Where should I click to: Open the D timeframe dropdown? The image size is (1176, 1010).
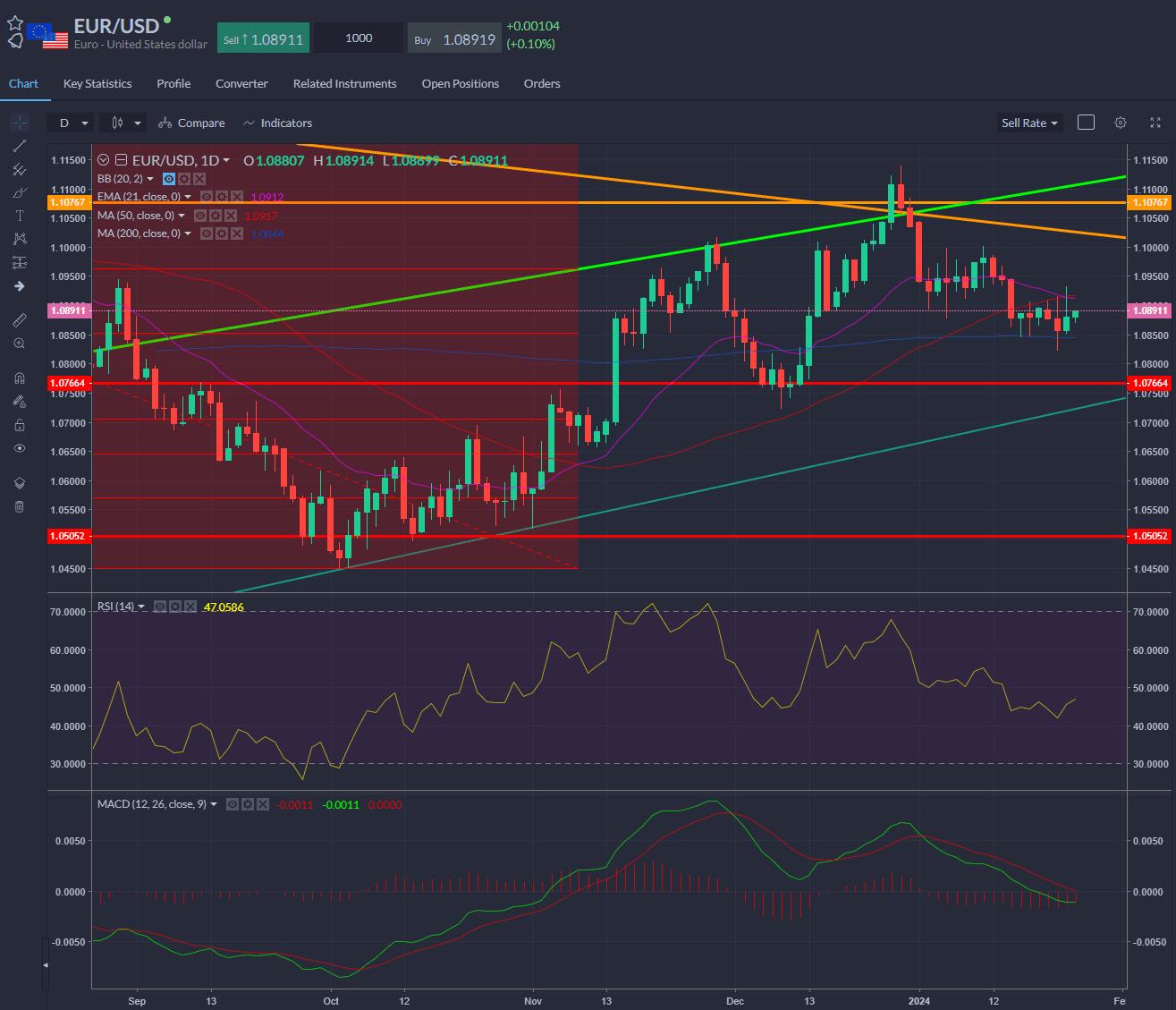(x=73, y=123)
